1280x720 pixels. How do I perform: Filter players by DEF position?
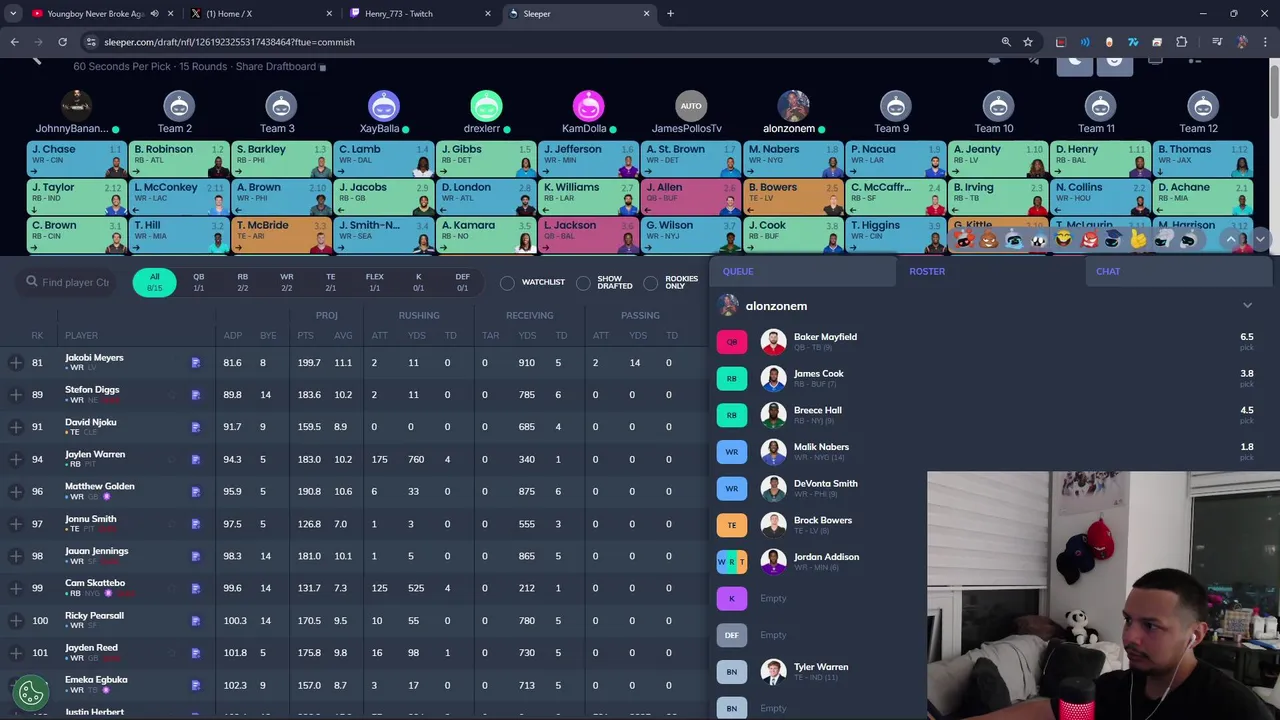462,282
